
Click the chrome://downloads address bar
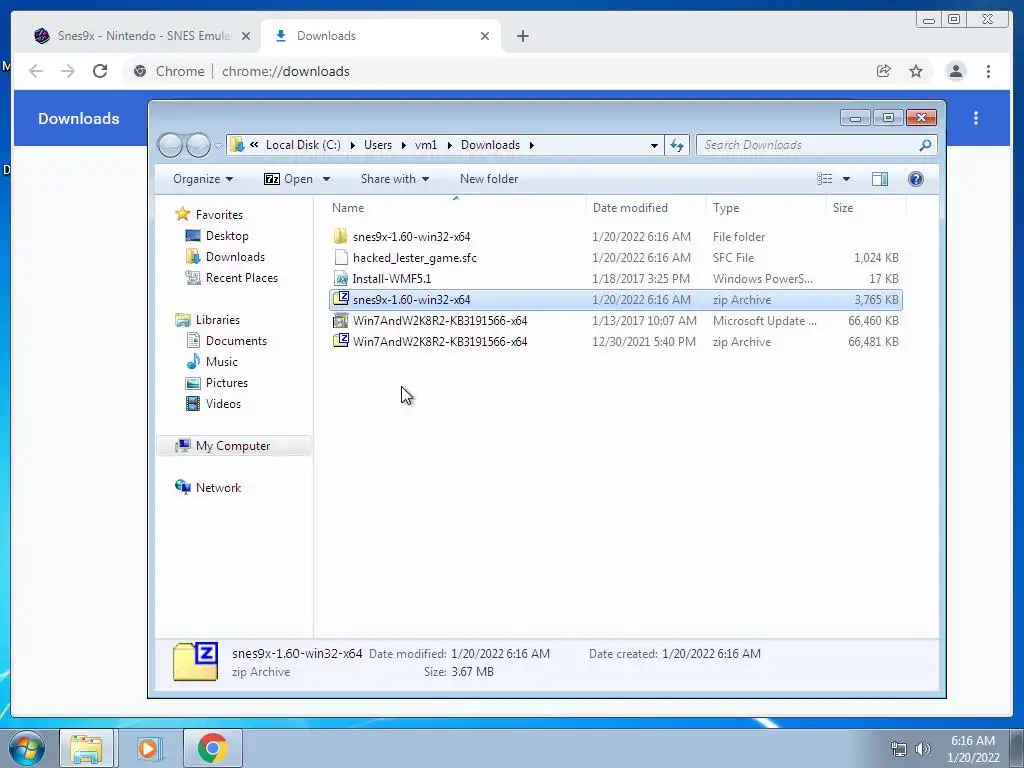[496, 71]
